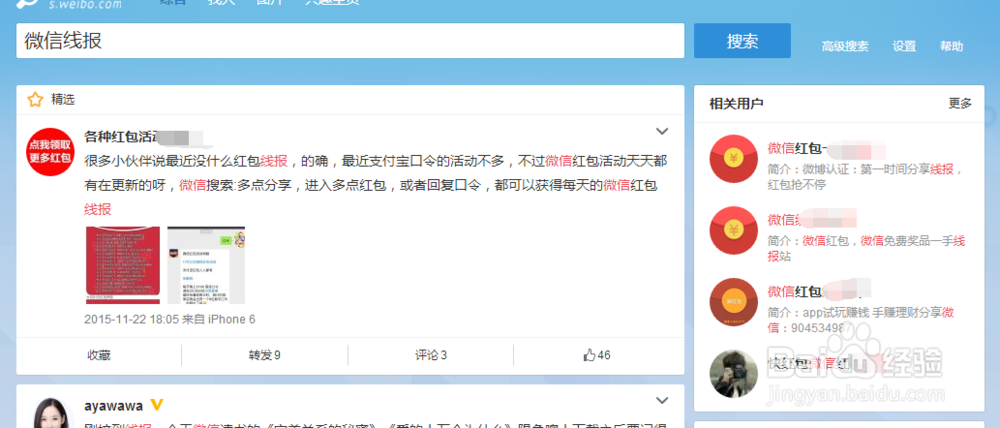This screenshot has height=428, width=1000.
Task: Expand the ayawawa post options chevron
Action: click(x=662, y=401)
